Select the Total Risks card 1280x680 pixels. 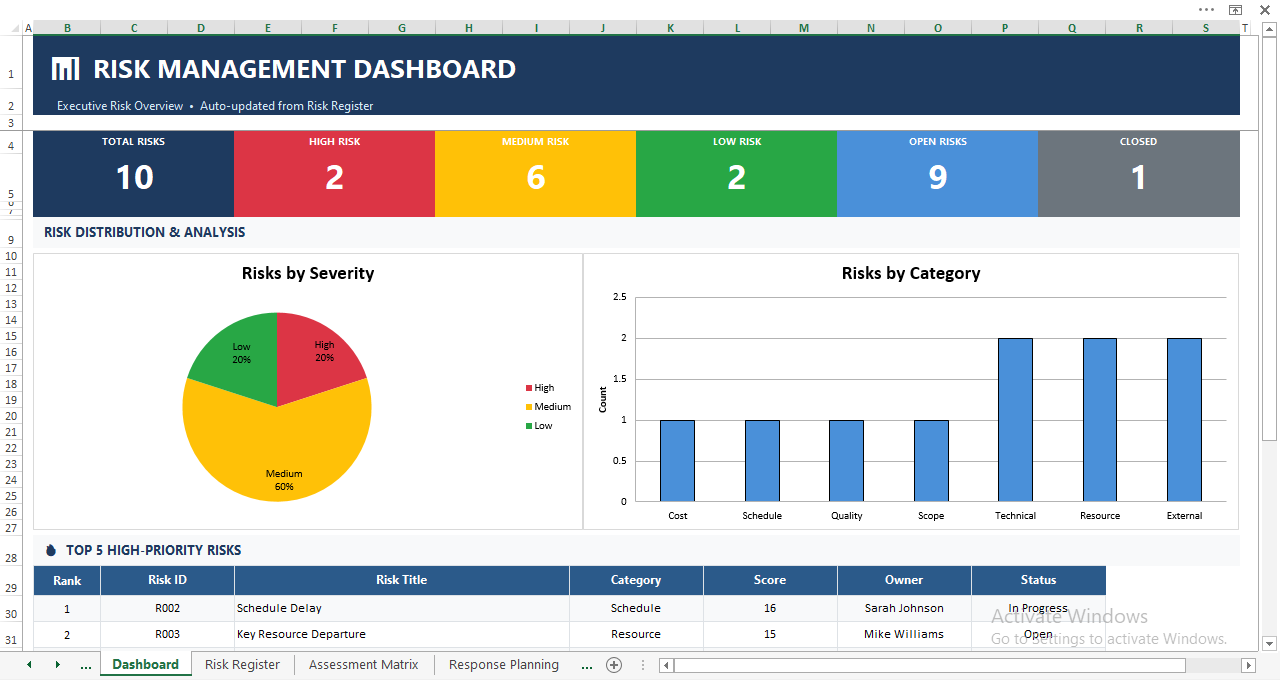click(x=134, y=174)
